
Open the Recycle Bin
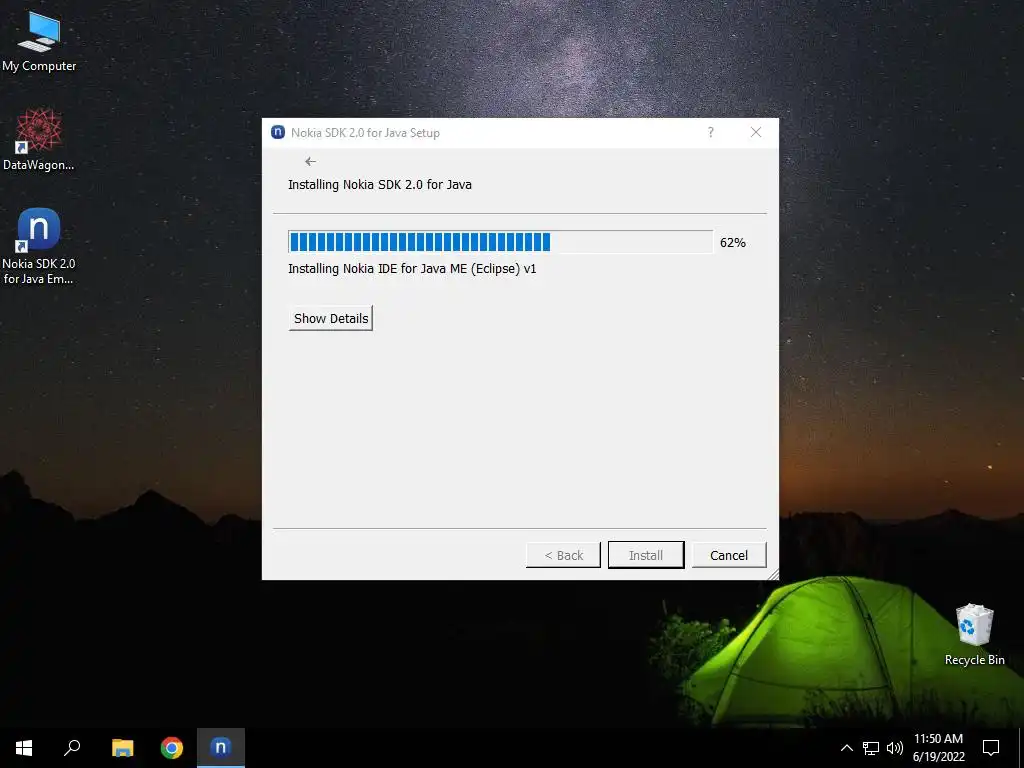pyautogui.click(x=974, y=634)
